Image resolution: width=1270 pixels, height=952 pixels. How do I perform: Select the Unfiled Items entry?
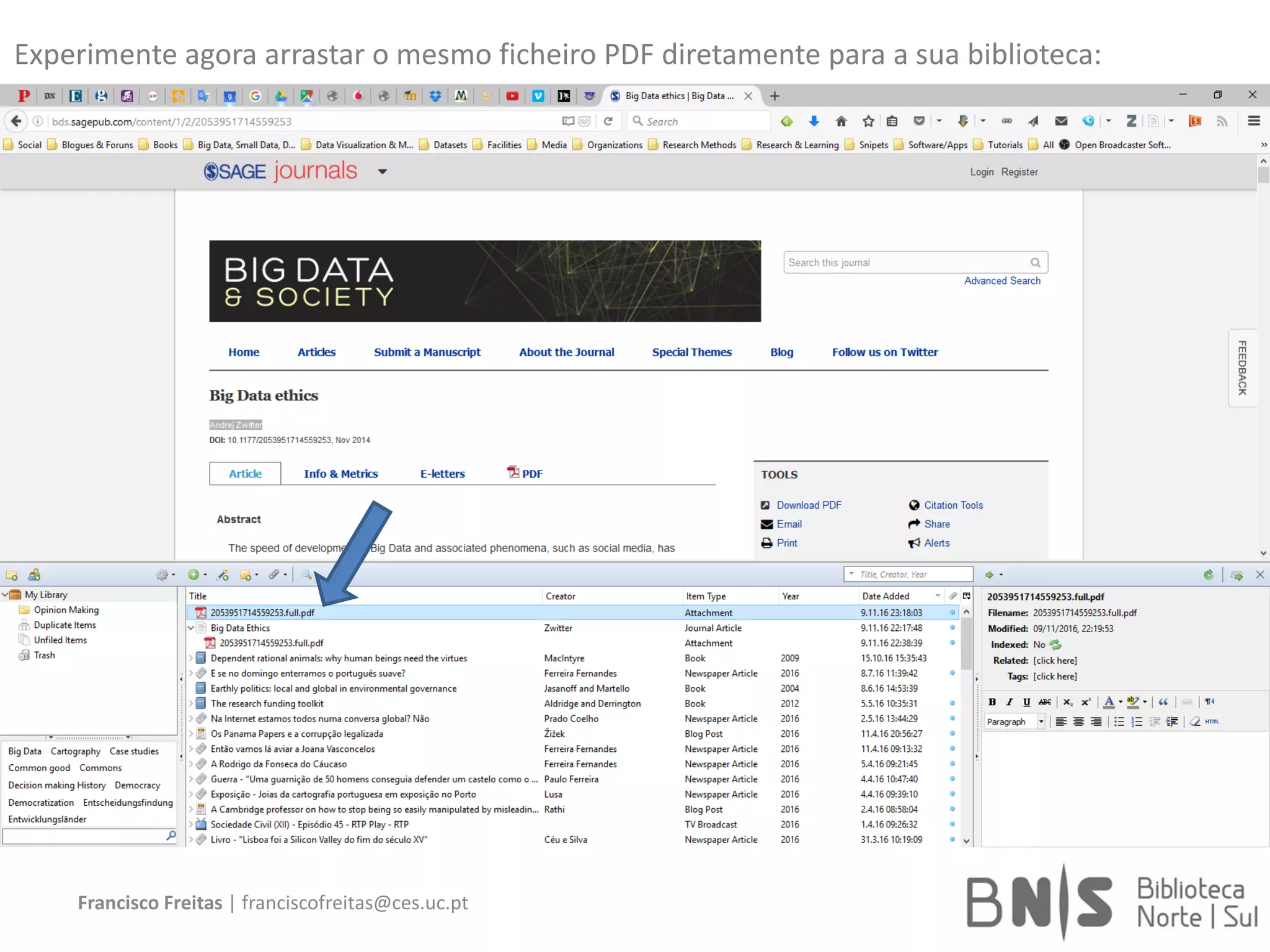pyautogui.click(x=60, y=640)
